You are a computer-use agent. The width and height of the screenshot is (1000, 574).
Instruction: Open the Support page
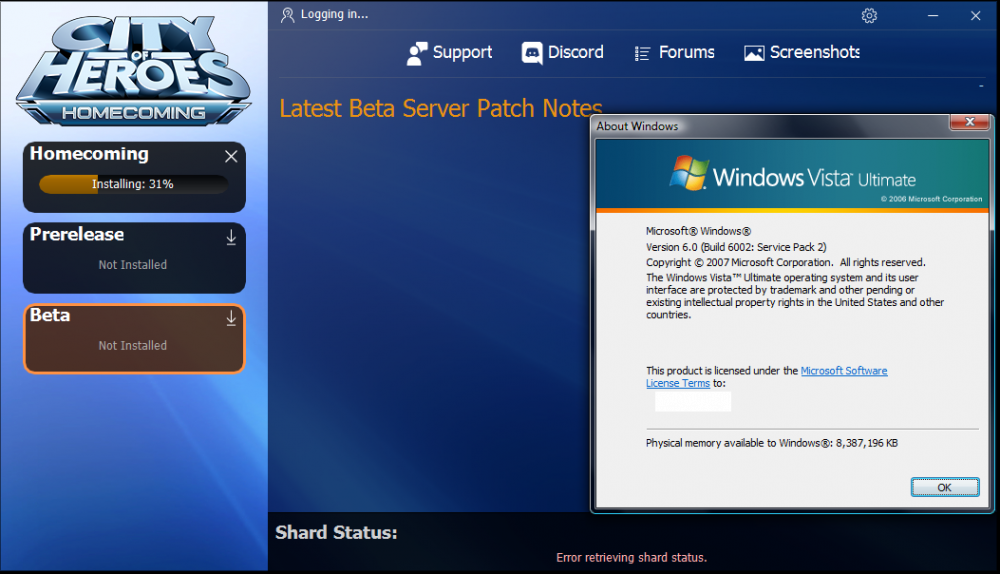pyautogui.click(x=449, y=53)
